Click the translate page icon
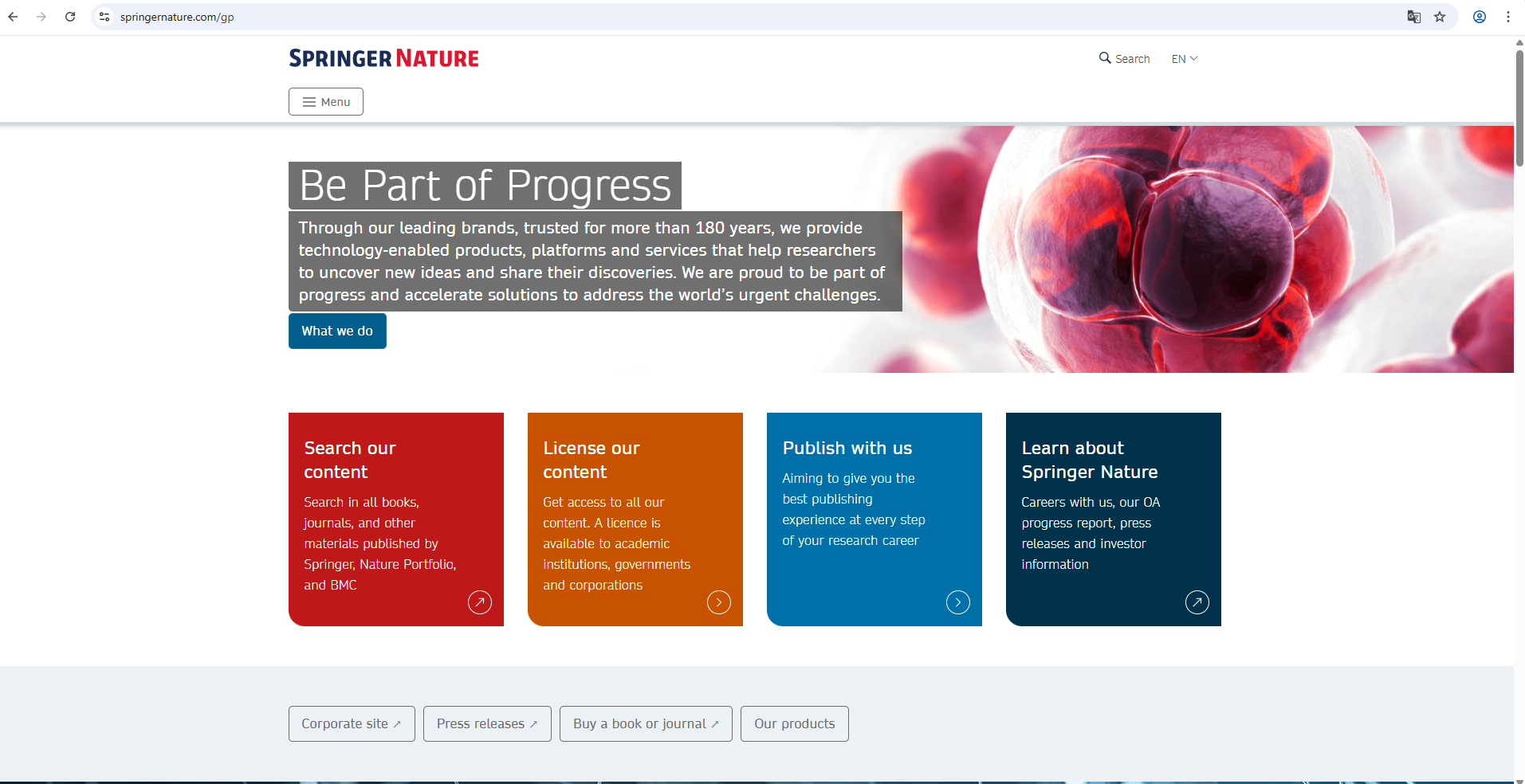This screenshot has width=1525, height=784. pyautogui.click(x=1414, y=17)
